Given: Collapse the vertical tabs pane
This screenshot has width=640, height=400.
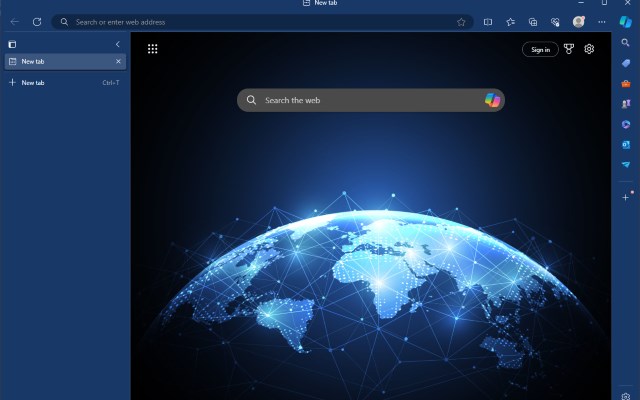Looking at the screenshot, I should click(x=118, y=44).
